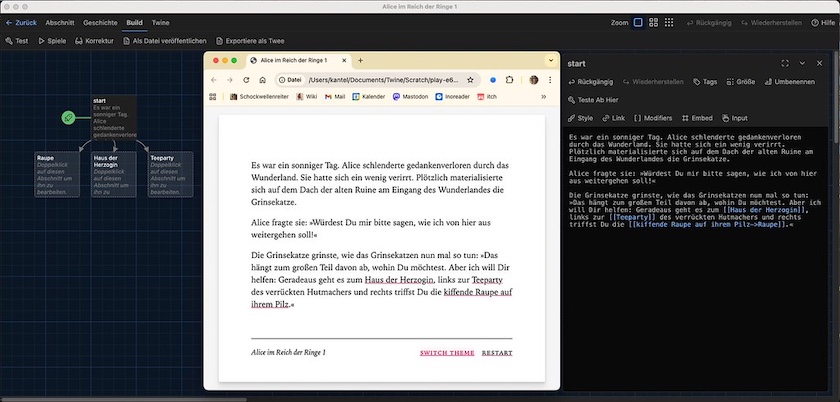Switch to the Geschichte tab
The image size is (840, 402).
click(x=100, y=21)
